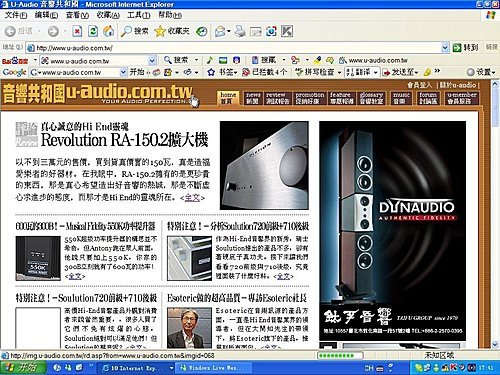Expand the Baidu toolbar search box dropdown

pos(152,61)
